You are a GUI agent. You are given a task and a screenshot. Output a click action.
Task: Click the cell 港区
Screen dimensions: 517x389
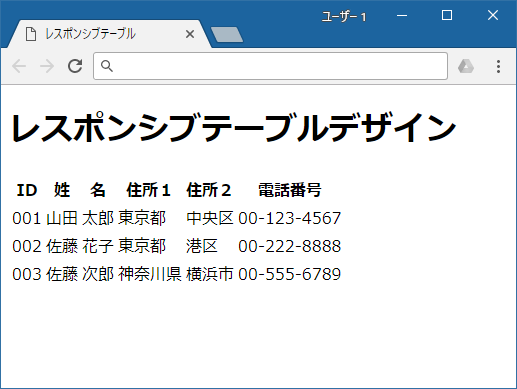[202, 246]
